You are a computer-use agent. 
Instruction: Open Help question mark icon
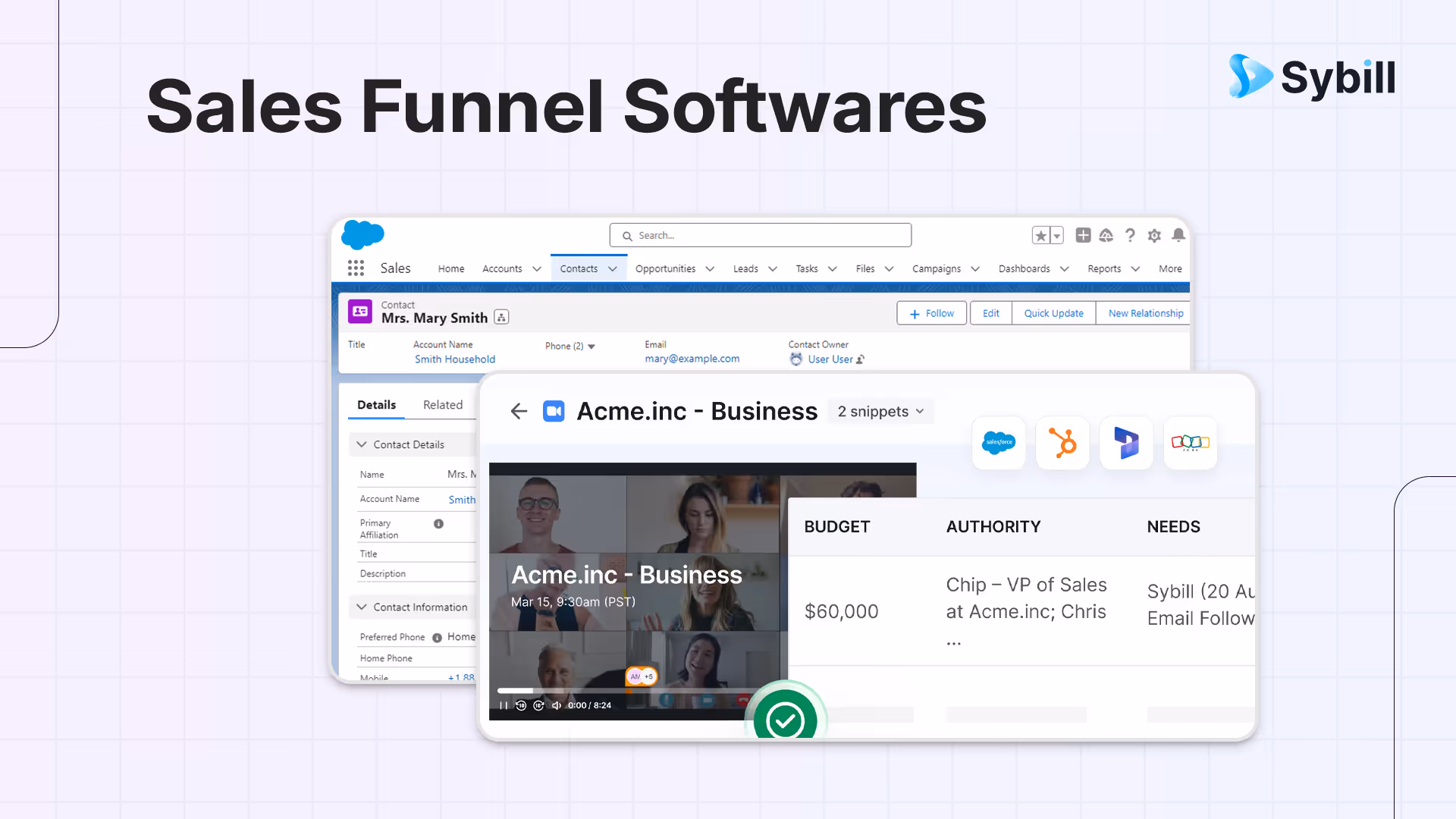[1130, 235]
